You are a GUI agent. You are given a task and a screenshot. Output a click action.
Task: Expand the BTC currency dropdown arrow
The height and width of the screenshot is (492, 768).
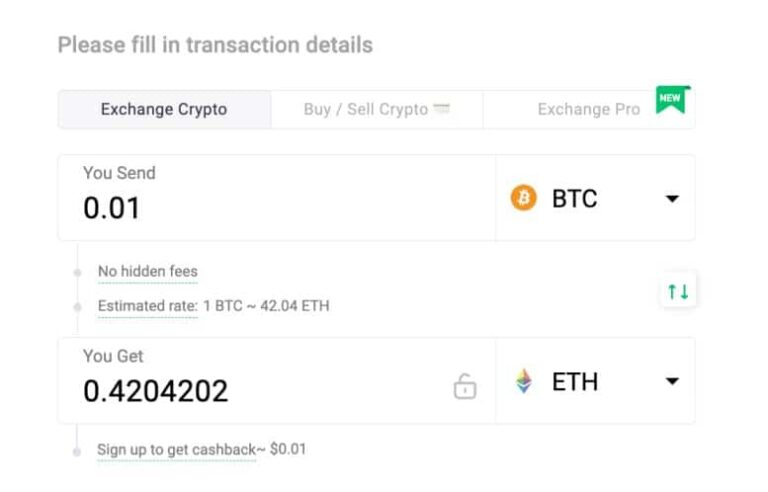coord(672,198)
